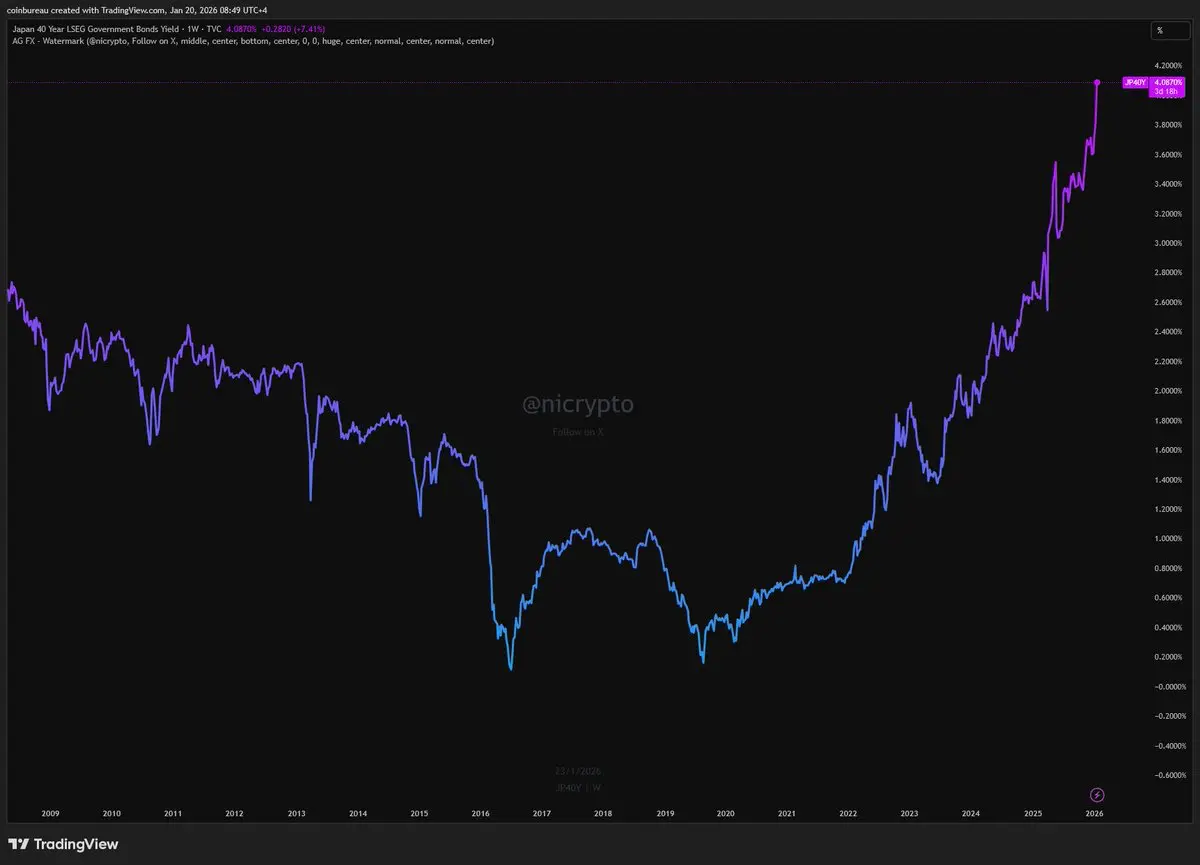Select the 2020 label on time axis
The width and height of the screenshot is (1200, 865).
tap(726, 814)
